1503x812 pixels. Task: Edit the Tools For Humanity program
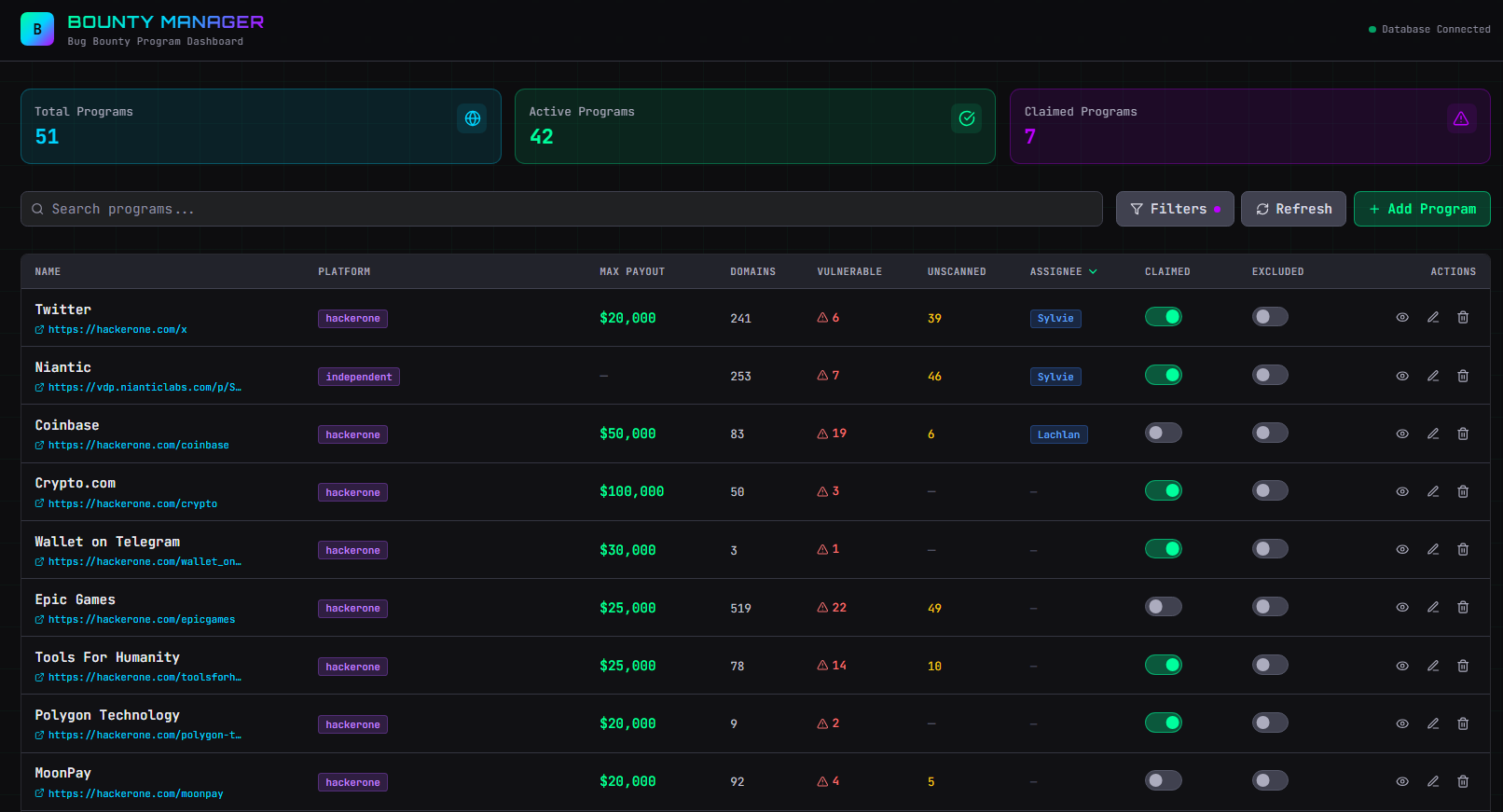[x=1433, y=666]
